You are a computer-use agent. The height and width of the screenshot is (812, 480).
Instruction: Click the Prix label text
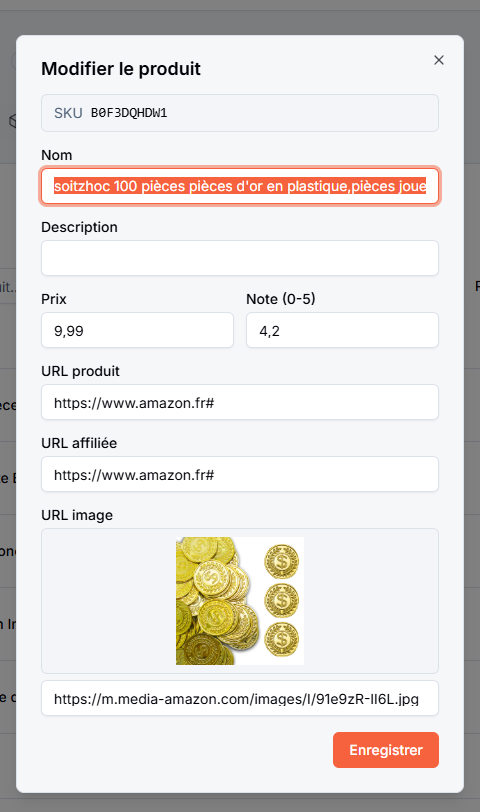[54, 299]
